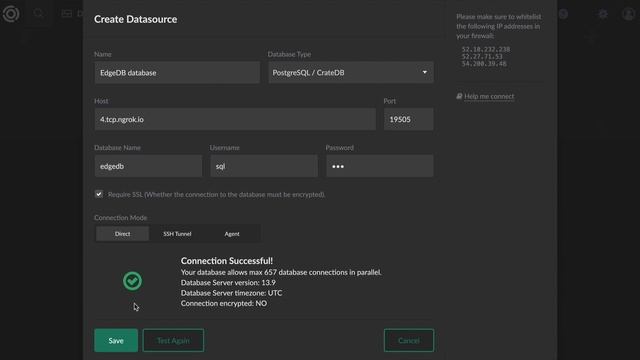Select Agent connection mode
Image resolution: width=640 pixels, height=360 pixels.
pyautogui.click(x=232, y=234)
